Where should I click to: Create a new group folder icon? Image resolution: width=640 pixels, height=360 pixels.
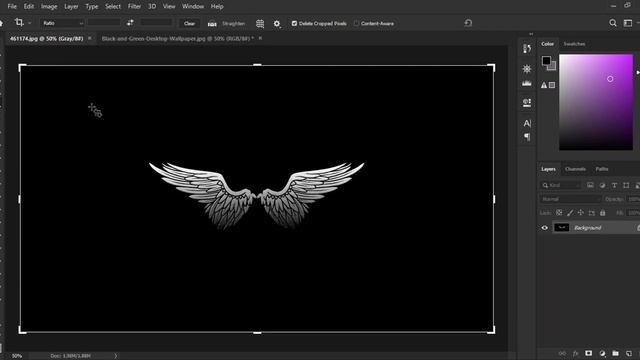[x=616, y=353]
